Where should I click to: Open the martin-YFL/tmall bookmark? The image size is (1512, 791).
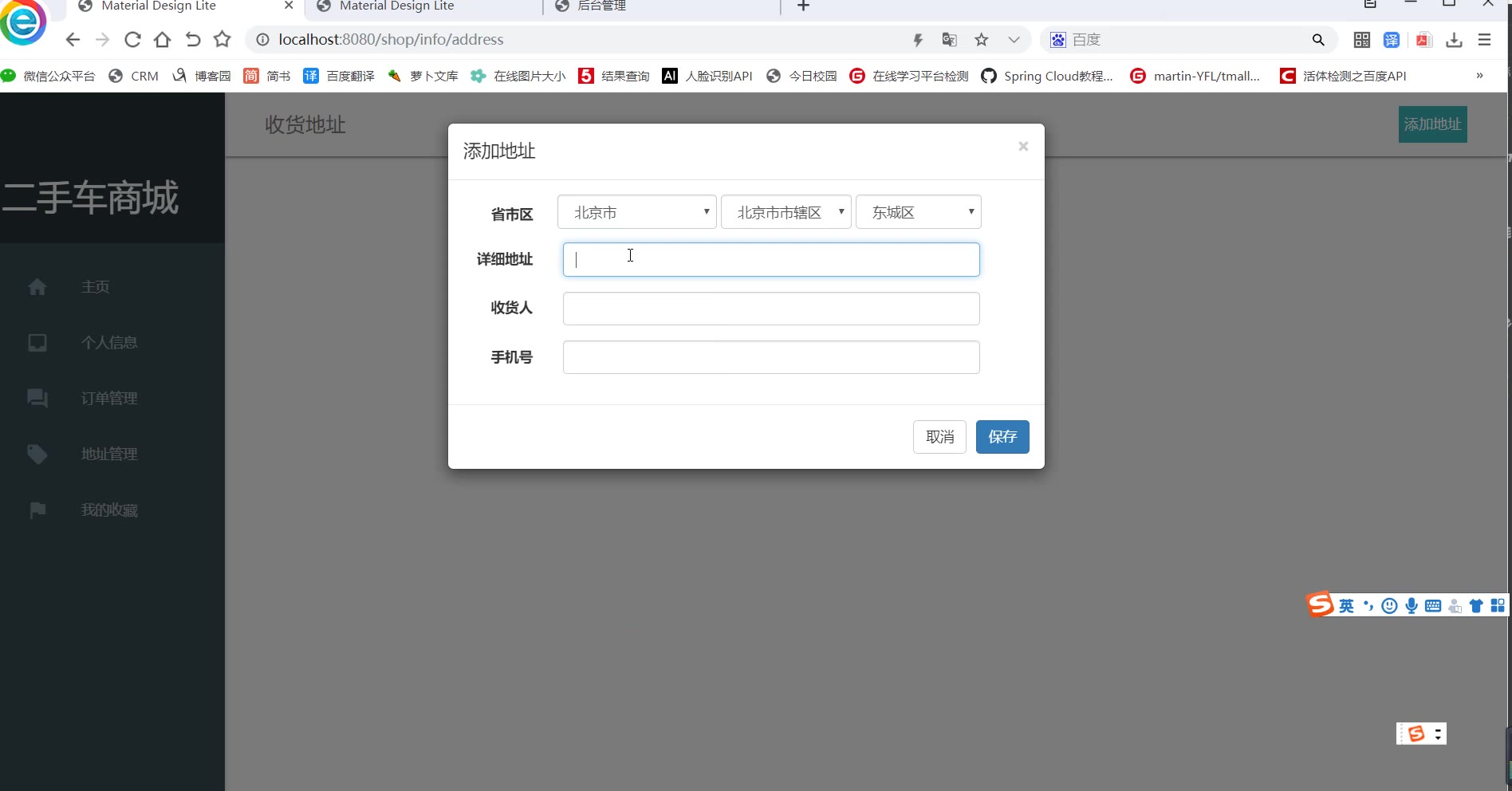coord(1195,76)
